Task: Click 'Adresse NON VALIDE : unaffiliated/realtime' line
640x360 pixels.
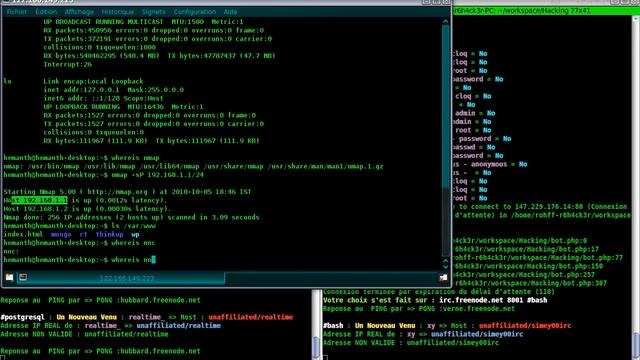Action: point(84,334)
